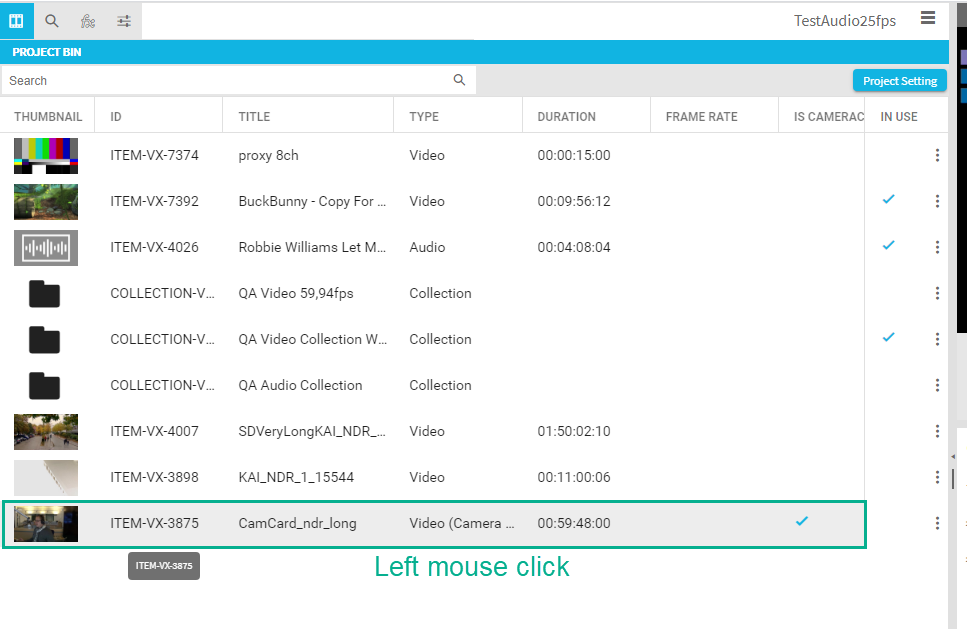The height and width of the screenshot is (629, 967).
Task: Open the kebab menu for SDVeryLongKAI_NDR video
Action: click(937, 431)
